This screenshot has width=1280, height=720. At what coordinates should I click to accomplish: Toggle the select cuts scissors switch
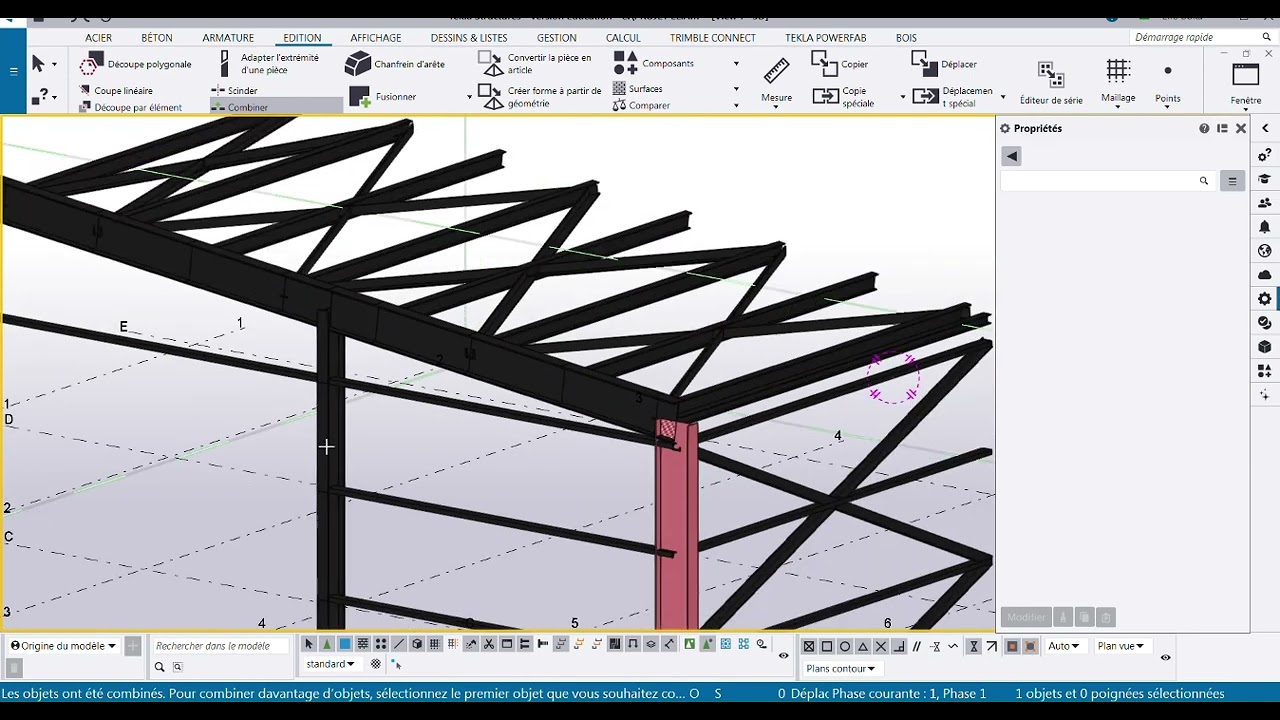click(489, 644)
